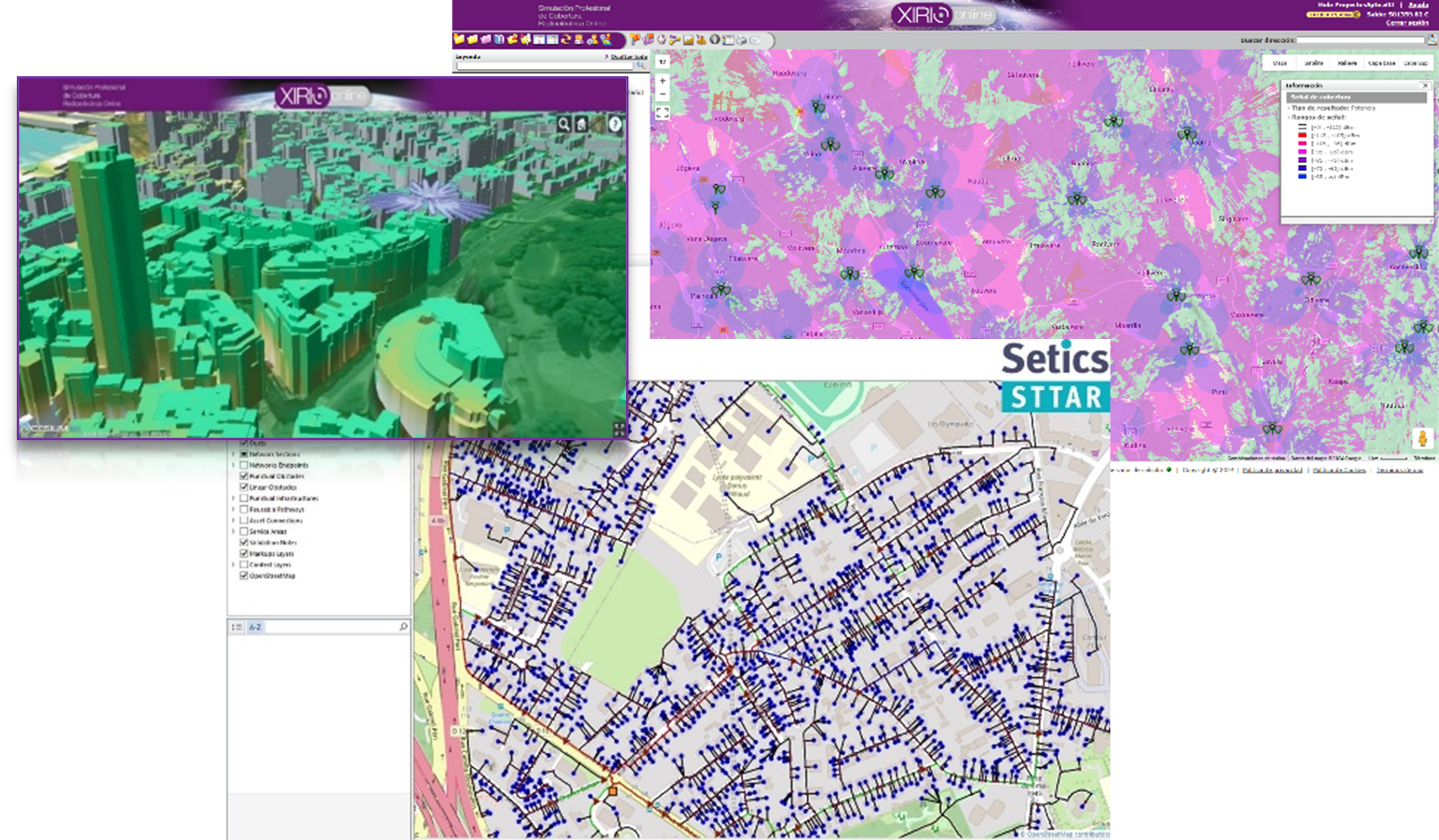Image resolution: width=1439 pixels, height=840 pixels.
Task: Zoom in on the XIRIO coverage map
Action: click(662, 81)
